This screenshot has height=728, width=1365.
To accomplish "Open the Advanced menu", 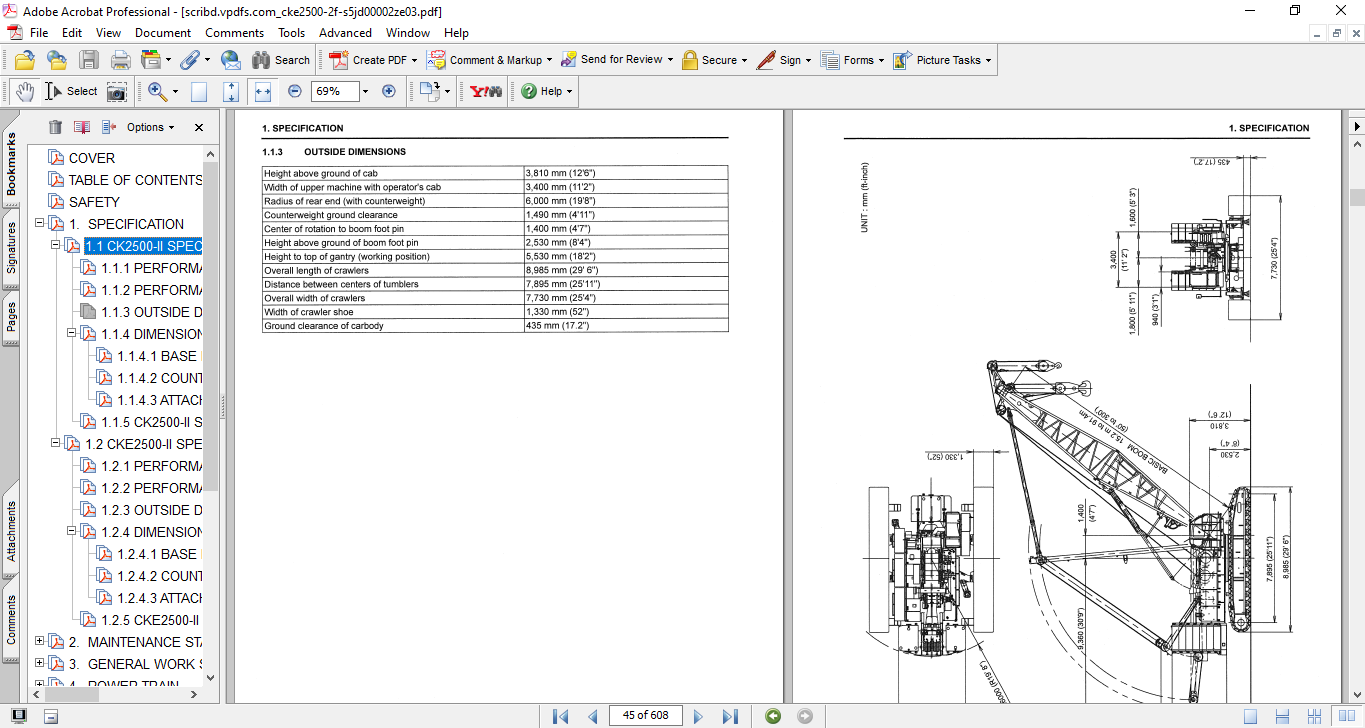I will [x=345, y=33].
